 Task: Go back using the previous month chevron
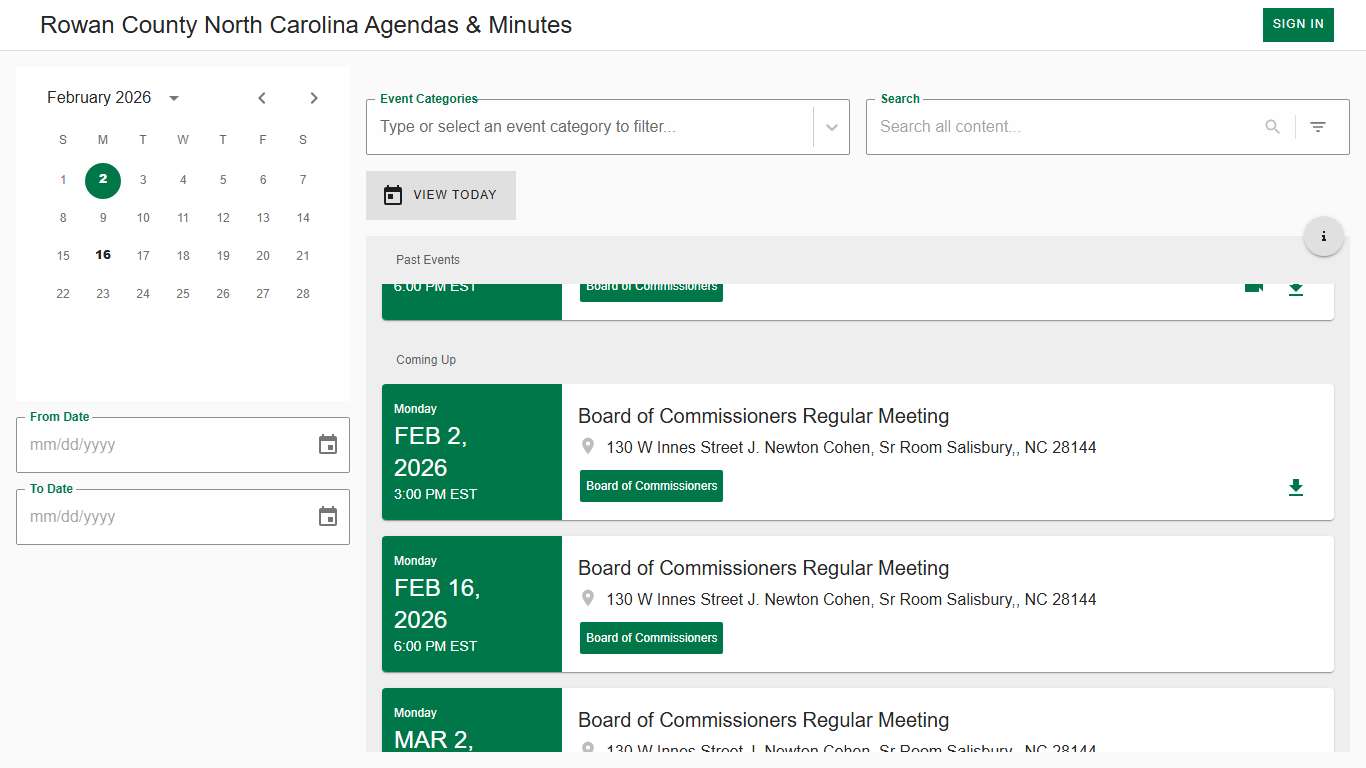262,98
